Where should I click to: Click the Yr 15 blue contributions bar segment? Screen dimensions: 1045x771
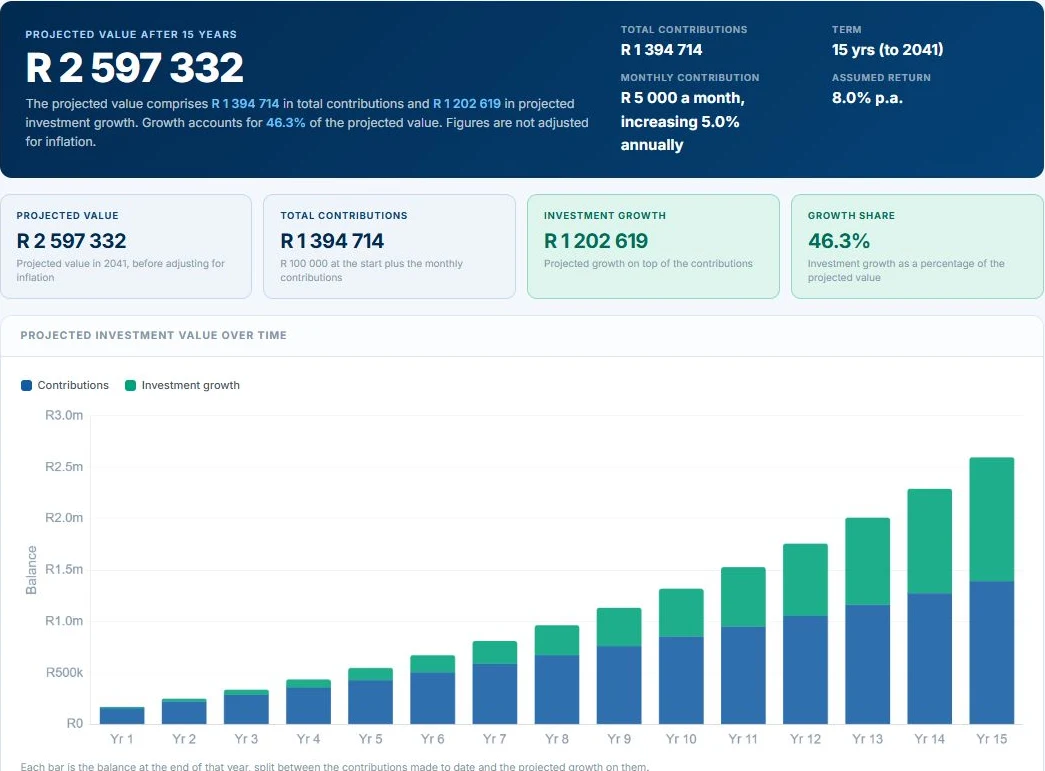(x=992, y=652)
